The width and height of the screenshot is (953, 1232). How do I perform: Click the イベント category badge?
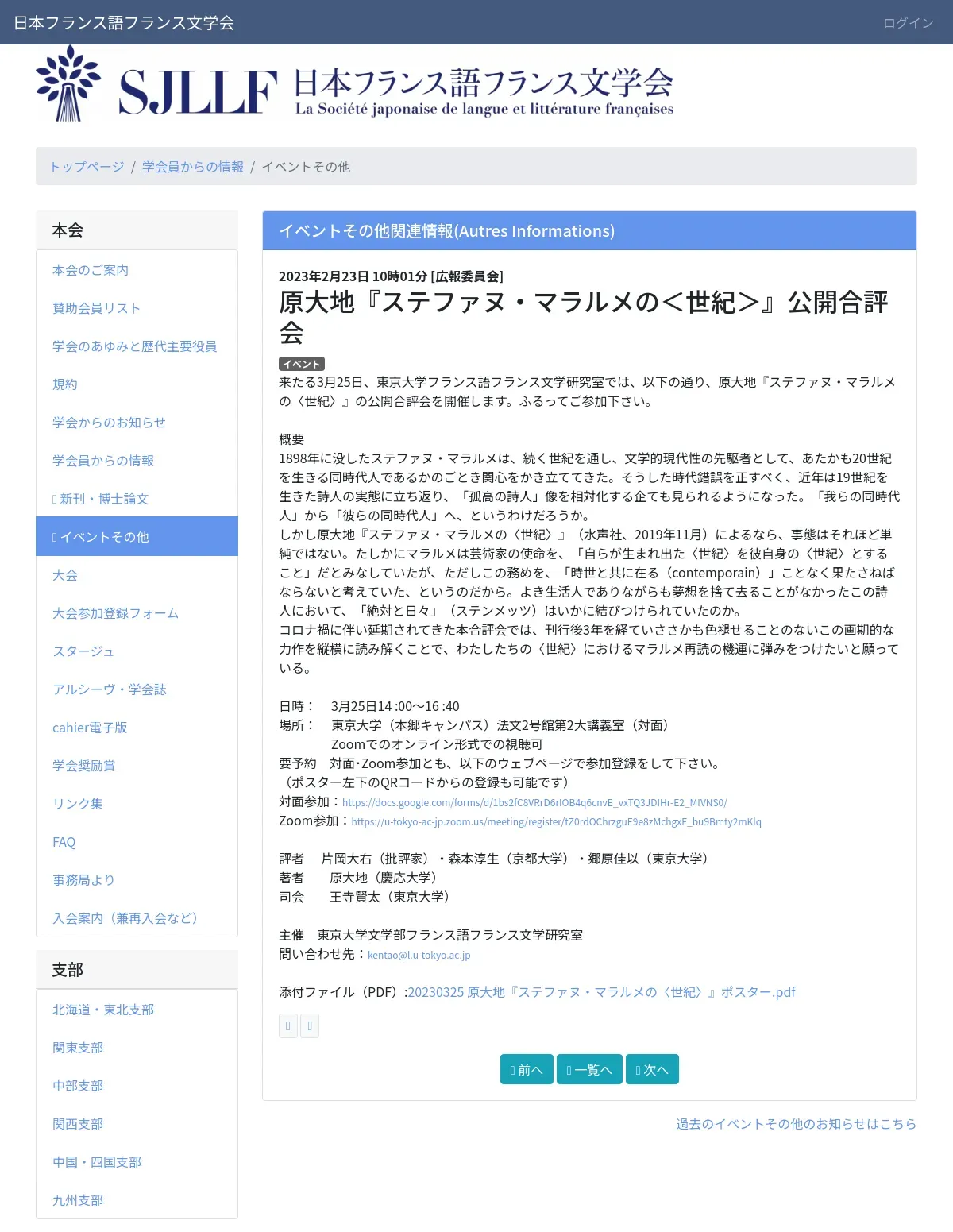click(x=301, y=364)
